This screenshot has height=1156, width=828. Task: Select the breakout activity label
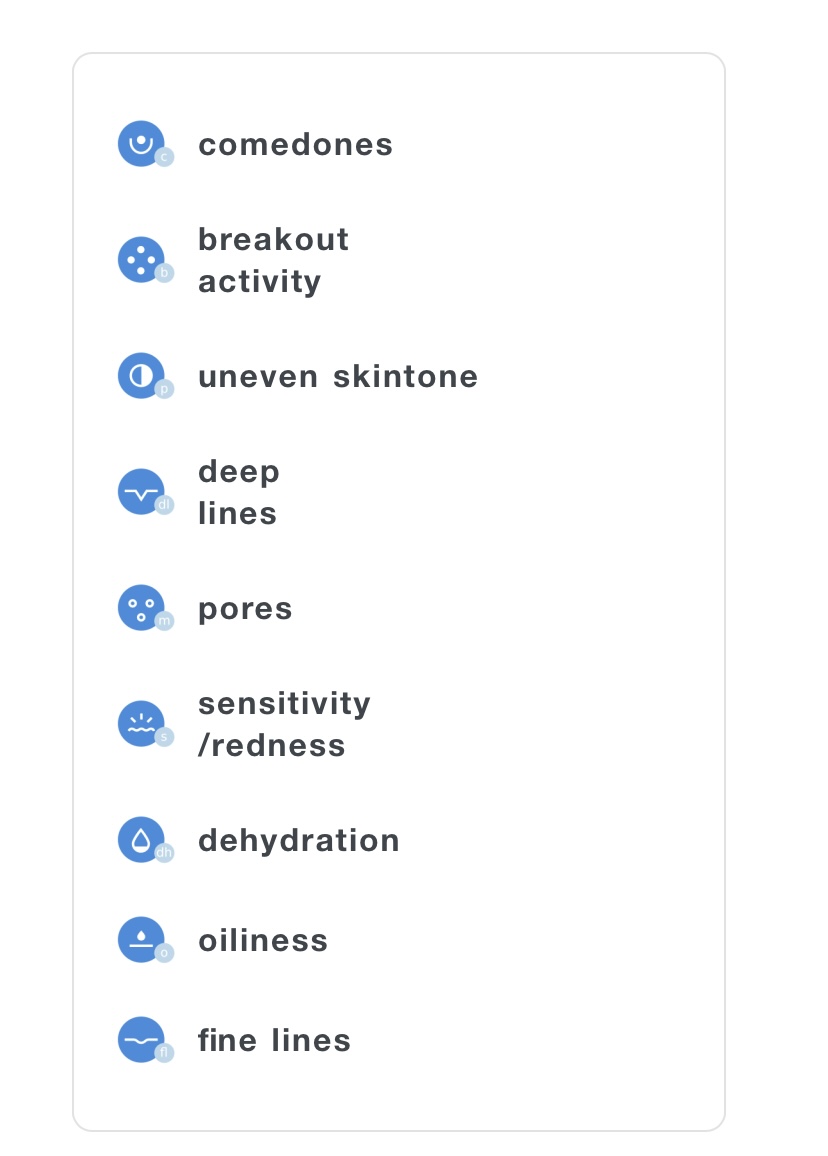pyautogui.click(x=273, y=260)
